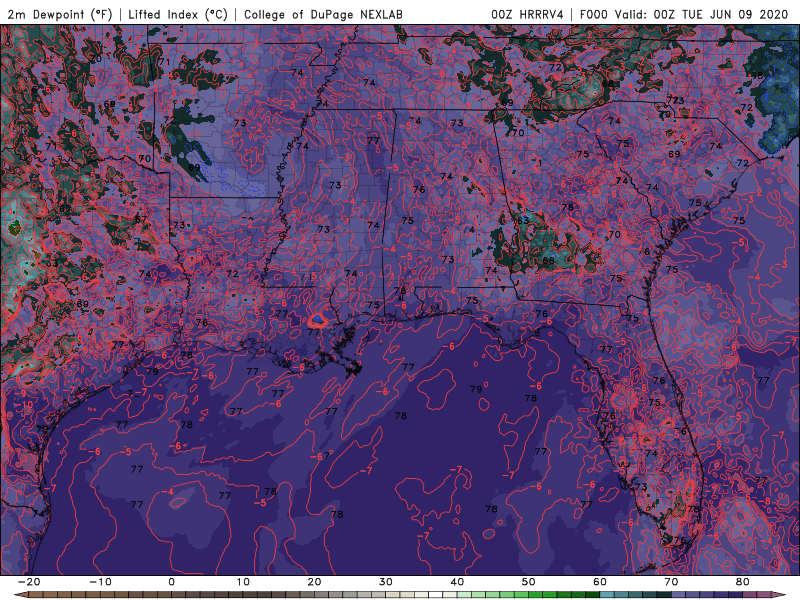Click the 10 tick label on colorbar
Screen dimensions: 800x600
pos(243,582)
